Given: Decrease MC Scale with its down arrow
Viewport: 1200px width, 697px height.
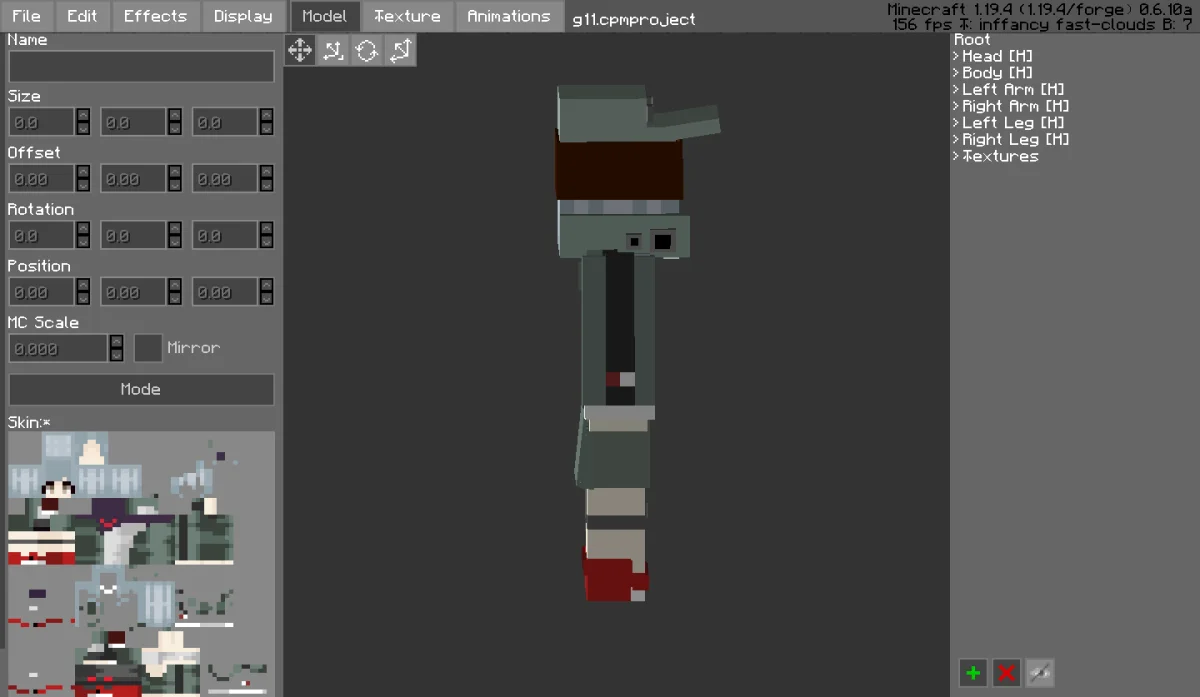Looking at the screenshot, I should [x=116, y=355].
